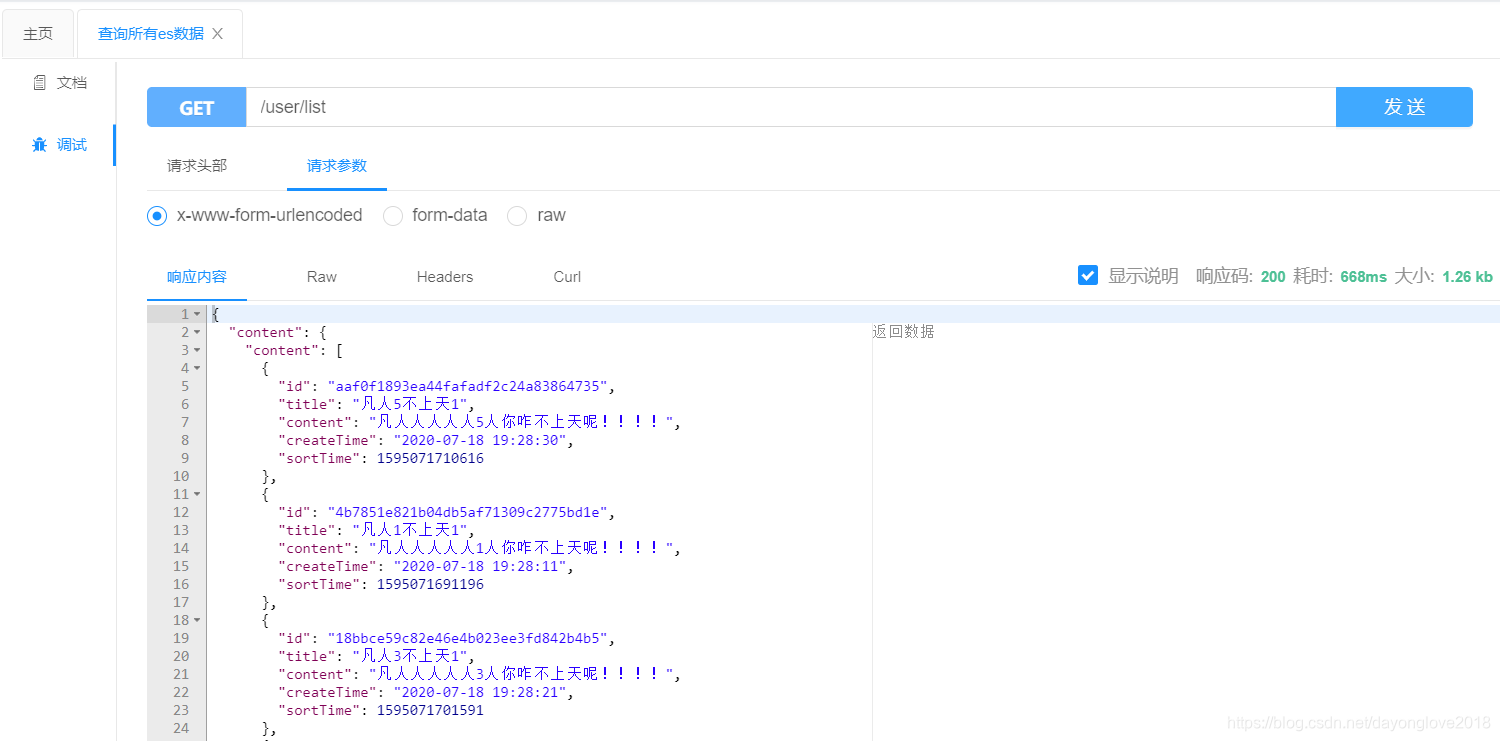Image resolution: width=1500 pixels, height=741 pixels.
Task: Uncheck the 显示说明 checkbox
Action: (1088, 275)
